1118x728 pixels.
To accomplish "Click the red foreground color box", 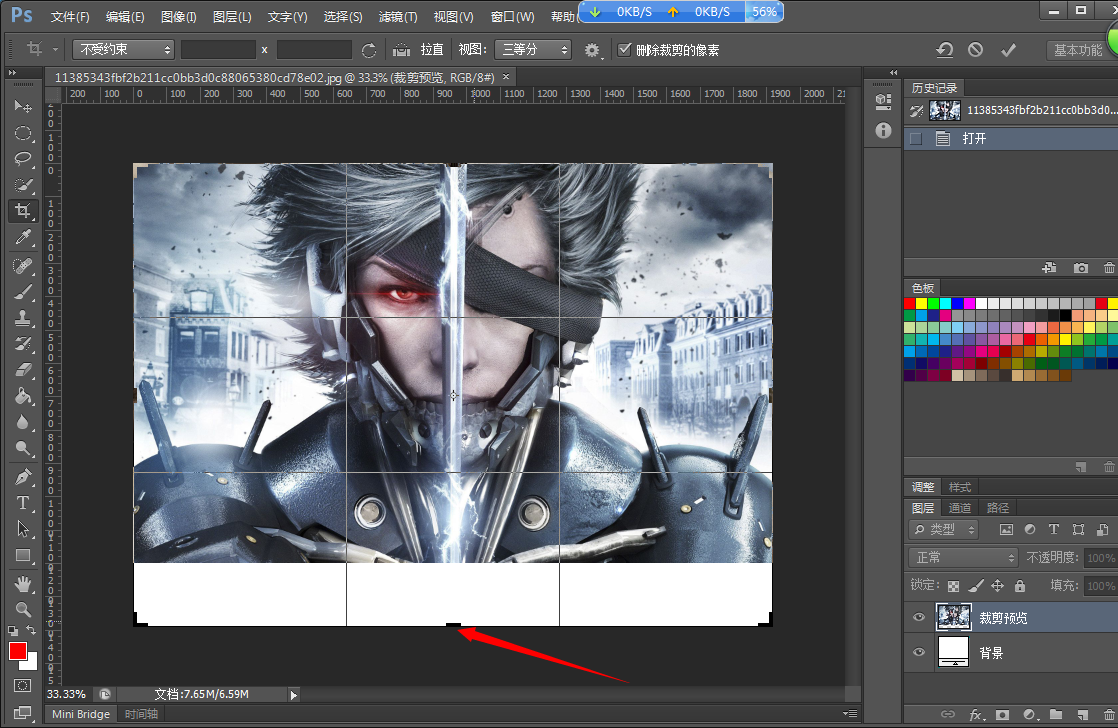I will click(18, 650).
